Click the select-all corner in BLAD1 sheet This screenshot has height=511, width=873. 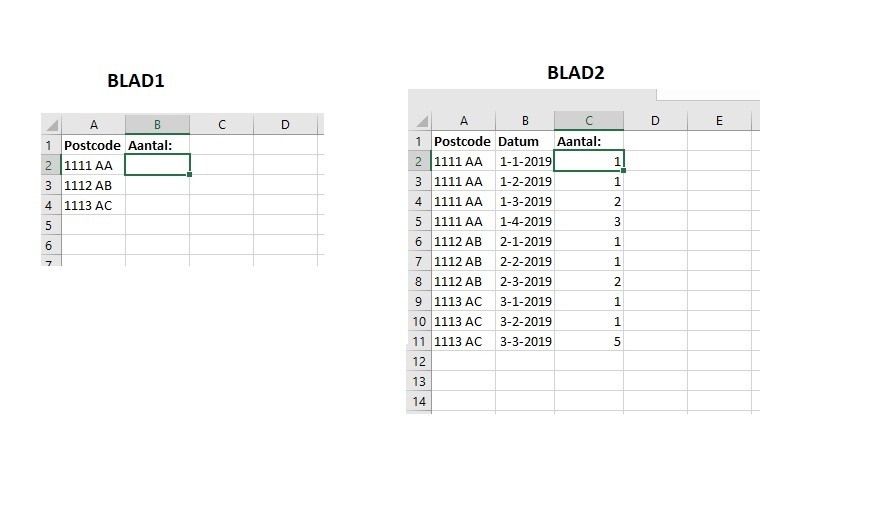pyautogui.click(x=51, y=126)
